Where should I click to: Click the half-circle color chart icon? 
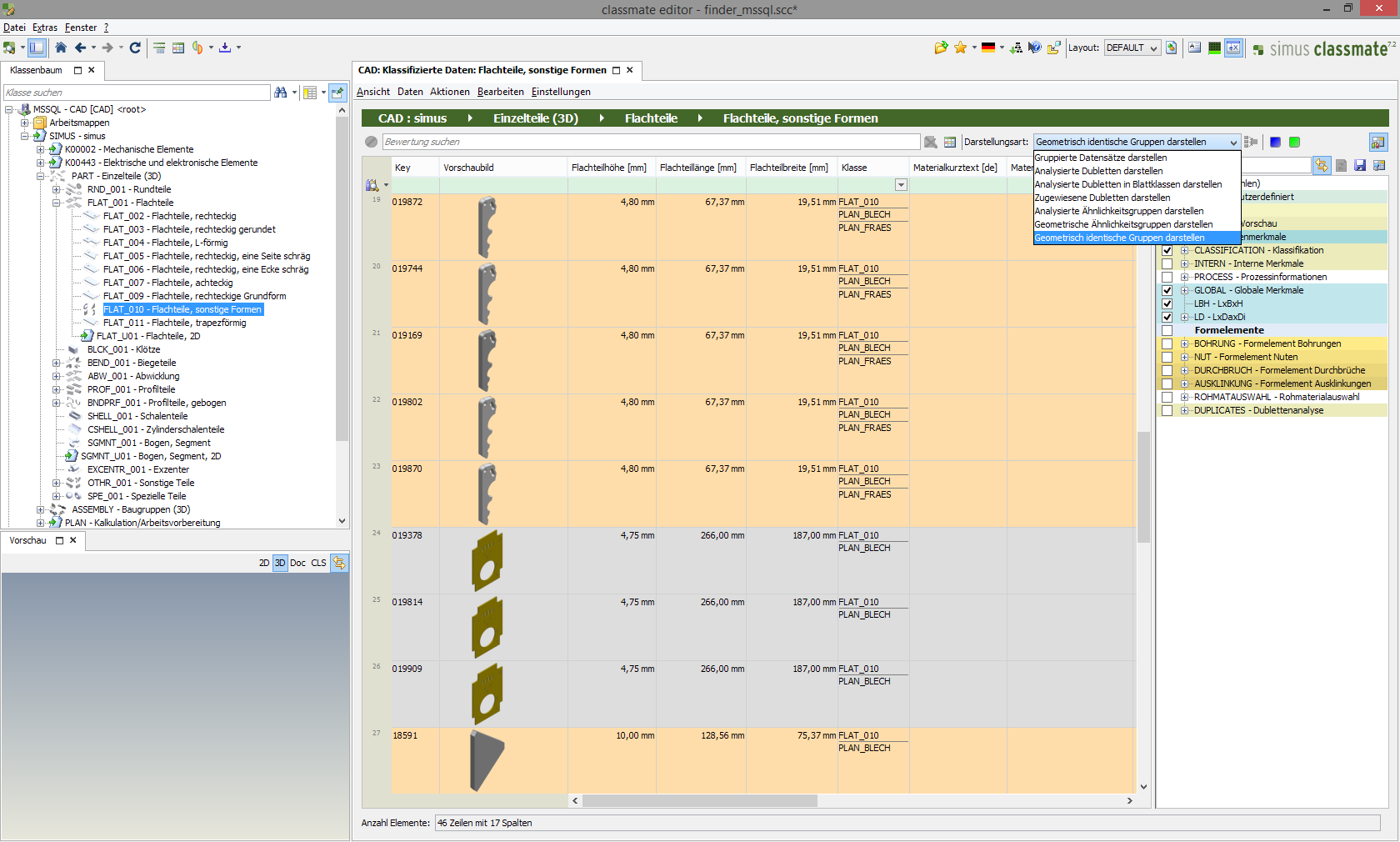point(197,48)
